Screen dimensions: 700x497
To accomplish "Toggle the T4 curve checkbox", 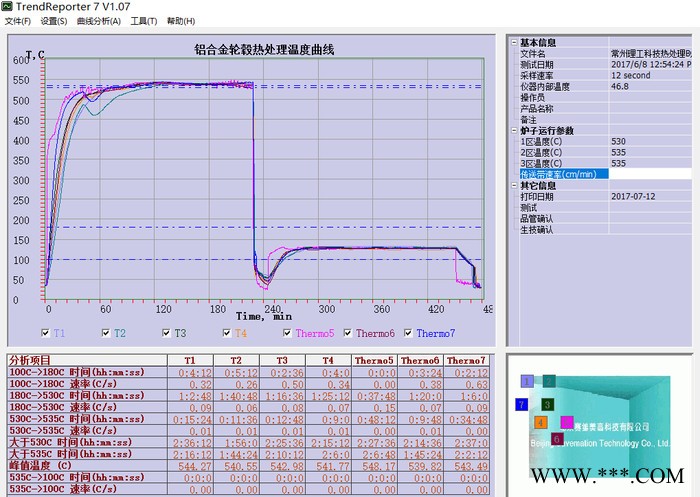I will click(x=226, y=333).
